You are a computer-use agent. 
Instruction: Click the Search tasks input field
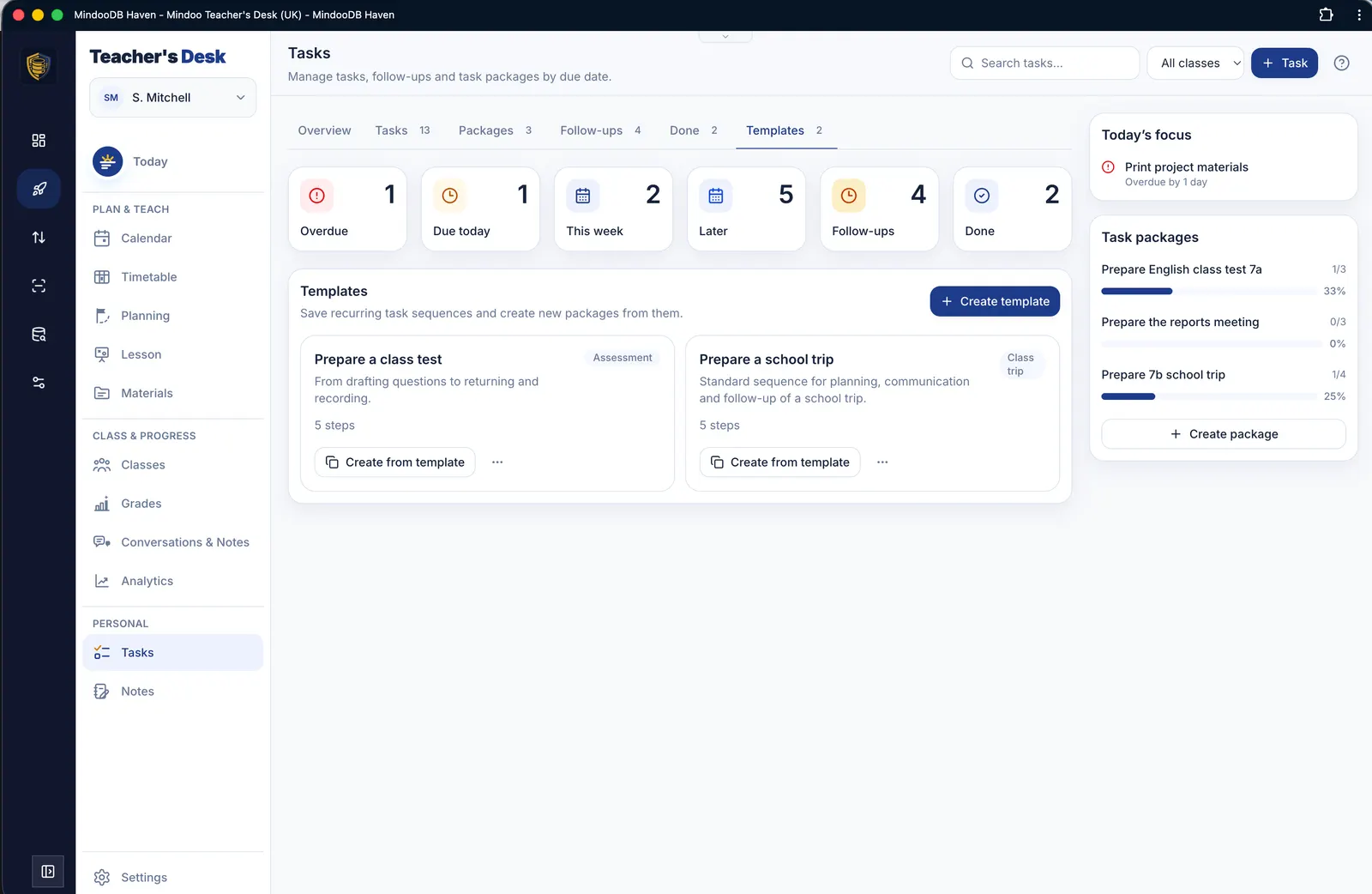coord(1044,63)
